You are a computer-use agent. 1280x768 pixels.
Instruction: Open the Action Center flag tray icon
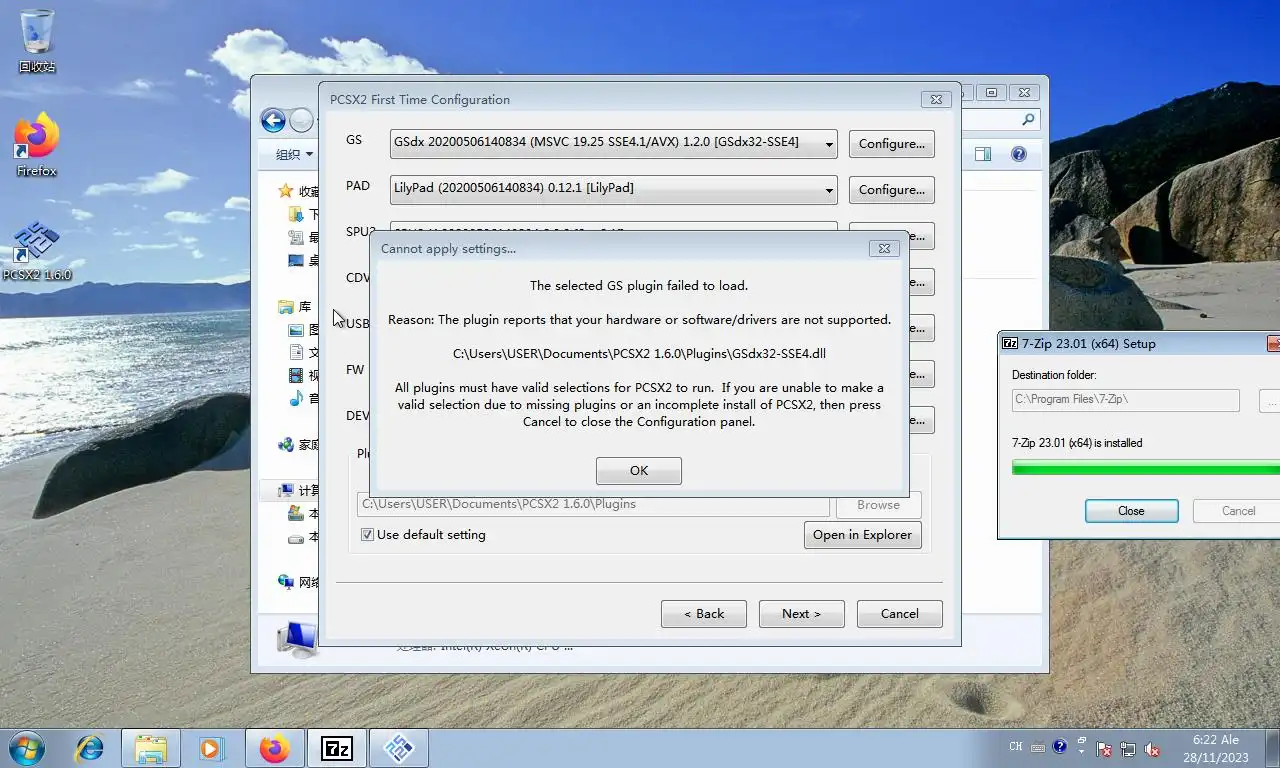(1105, 748)
